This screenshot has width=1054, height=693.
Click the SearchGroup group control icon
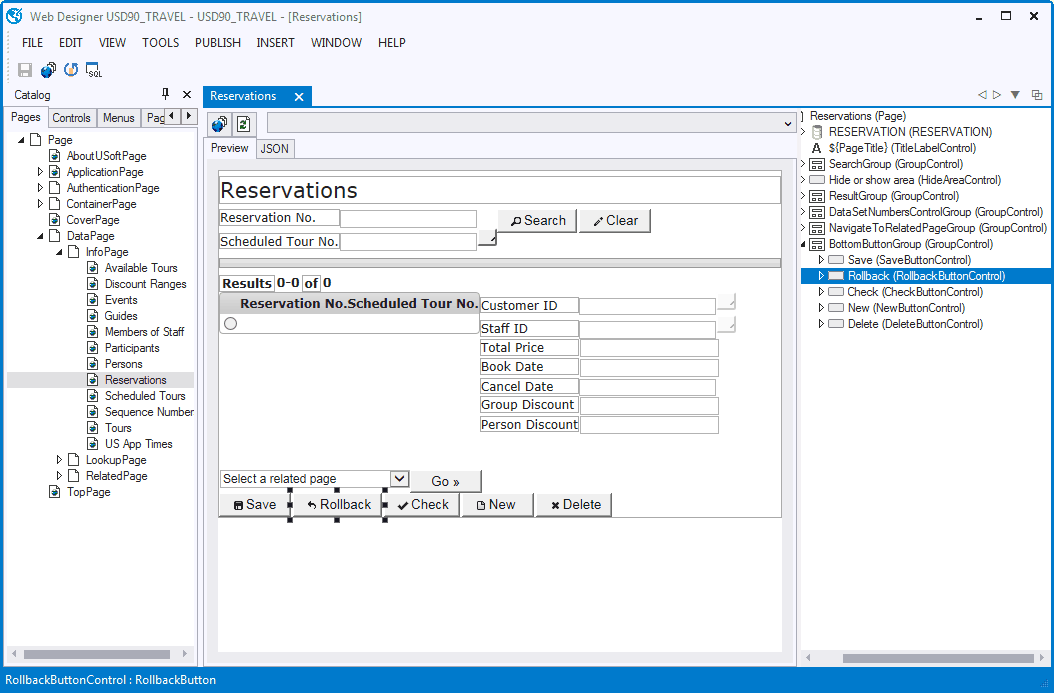[x=817, y=164]
